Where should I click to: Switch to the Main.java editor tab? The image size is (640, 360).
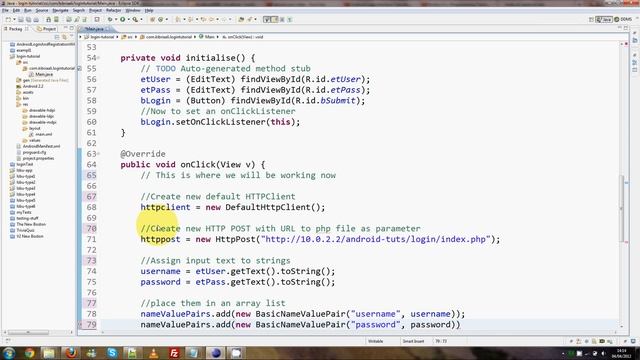[95, 29]
